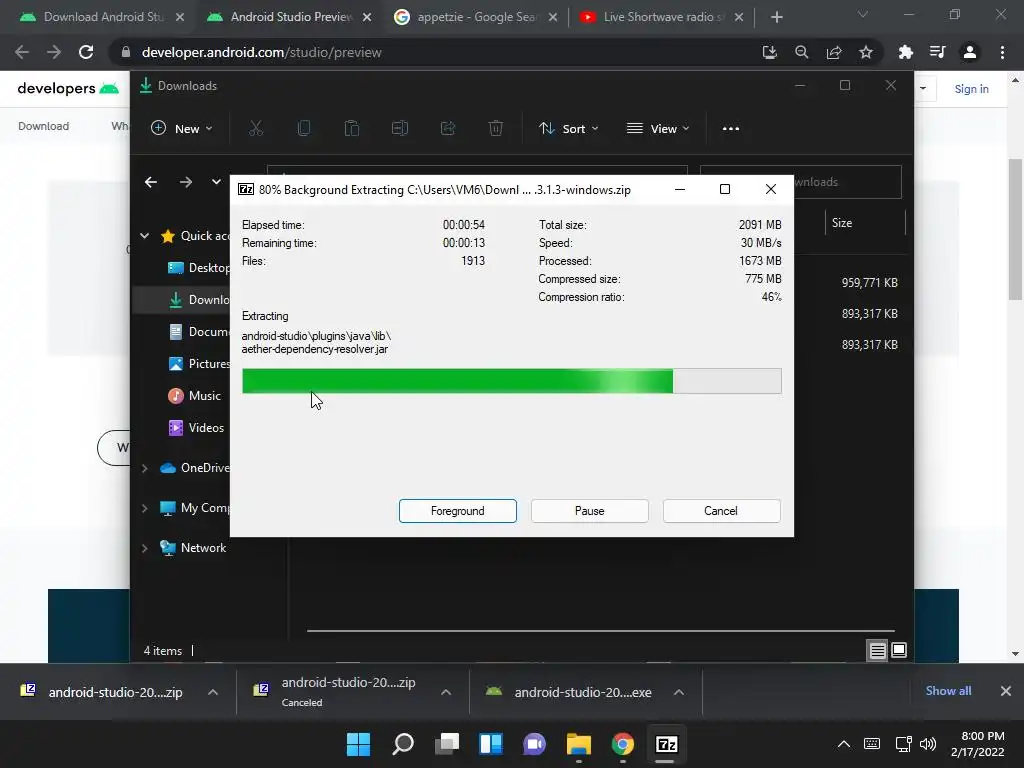Click Sign in on developers page
Screen dimensions: 1024x768
click(971, 89)
